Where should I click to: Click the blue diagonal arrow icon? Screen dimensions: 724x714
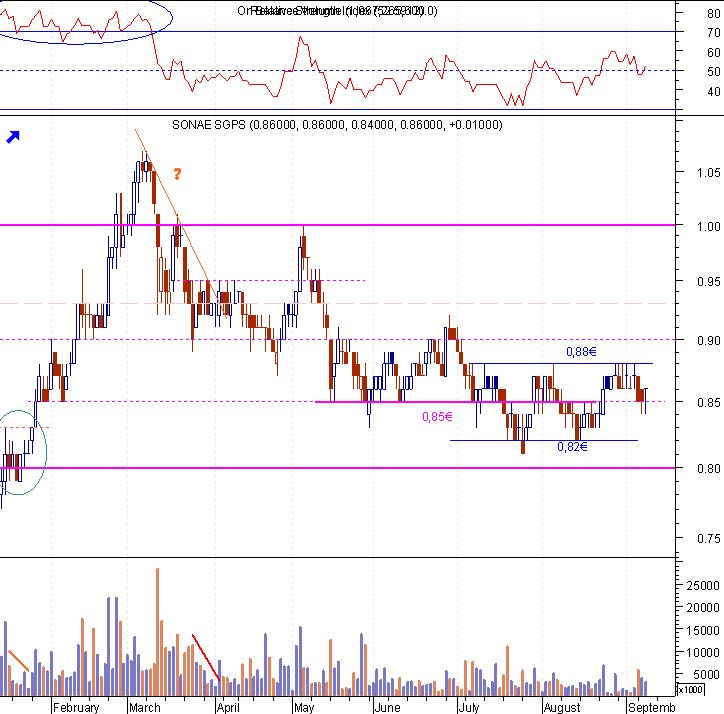pos(13,137)
